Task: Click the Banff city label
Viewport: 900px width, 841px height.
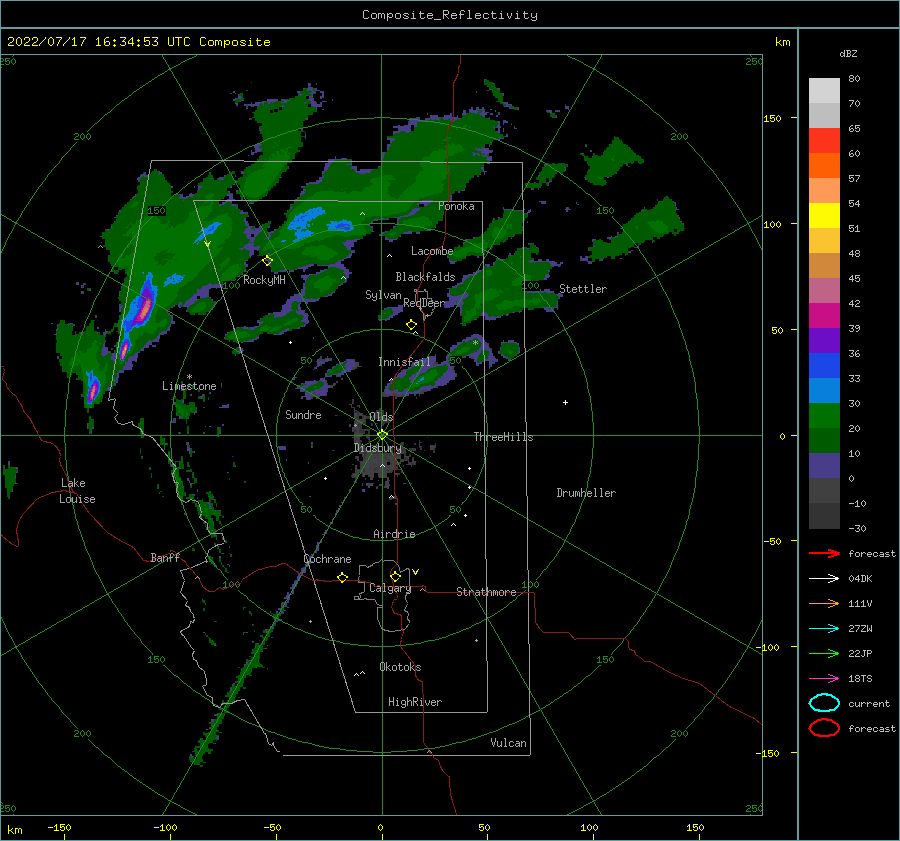Action: coord(165,557)
